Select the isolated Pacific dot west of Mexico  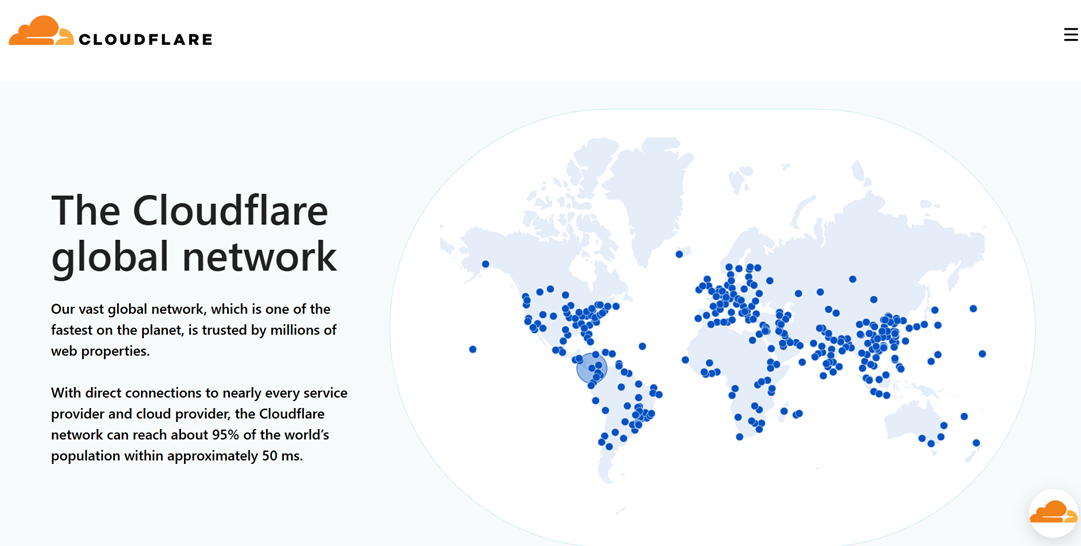point(473,349)
